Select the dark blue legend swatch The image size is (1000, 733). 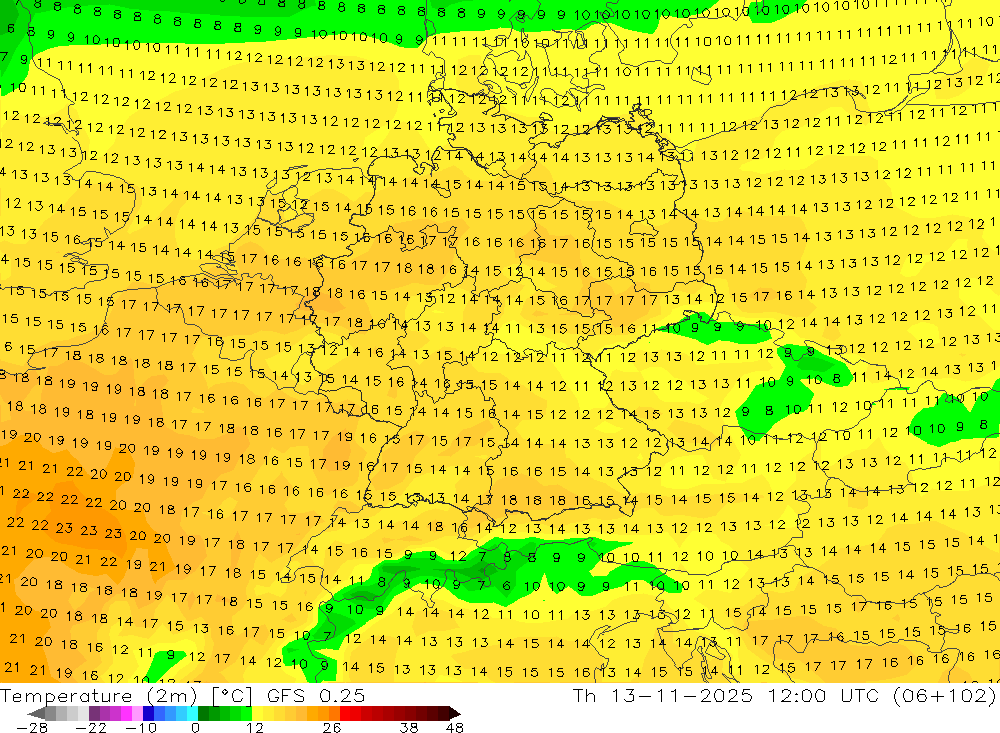pos(148,713)
